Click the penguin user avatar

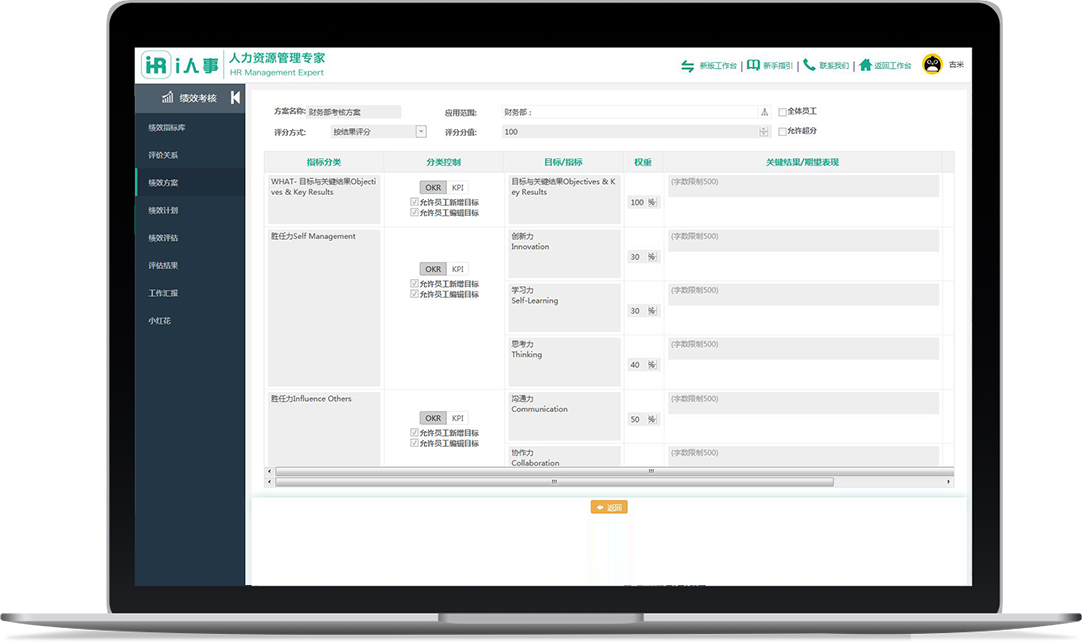point(932,64)
